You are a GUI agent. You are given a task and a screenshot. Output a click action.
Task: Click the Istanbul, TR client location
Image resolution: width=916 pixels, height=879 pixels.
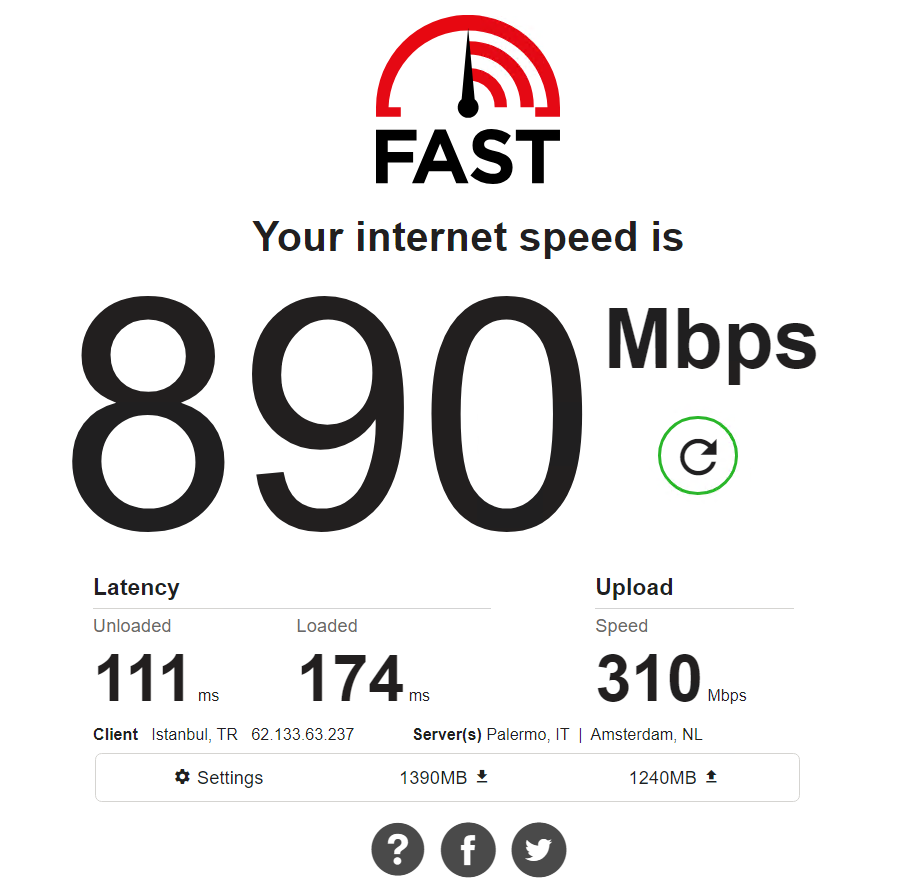pyautogui.click(x=195, y=734)
